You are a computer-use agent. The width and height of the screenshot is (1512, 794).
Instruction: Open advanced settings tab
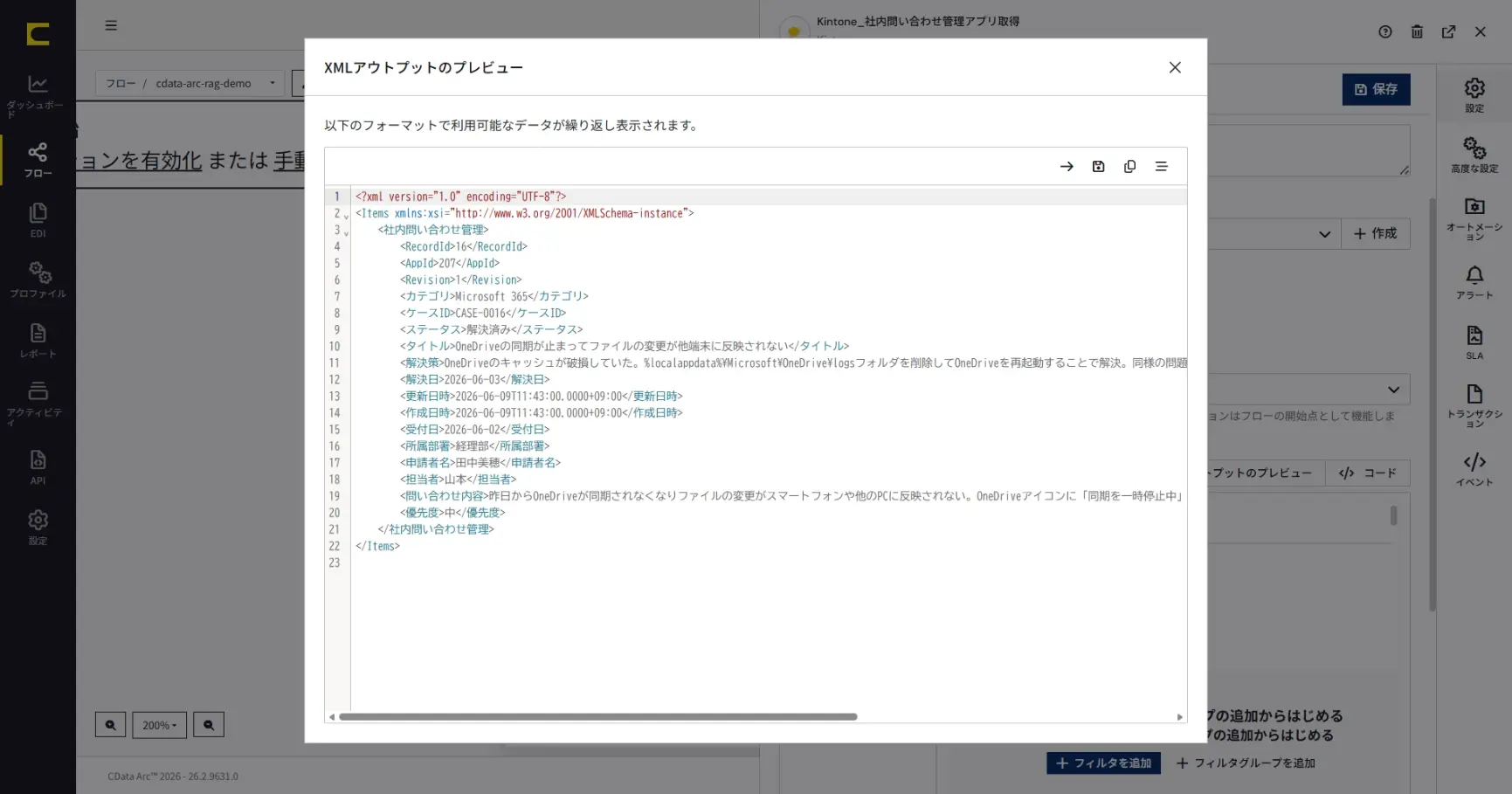[1474, 155]
